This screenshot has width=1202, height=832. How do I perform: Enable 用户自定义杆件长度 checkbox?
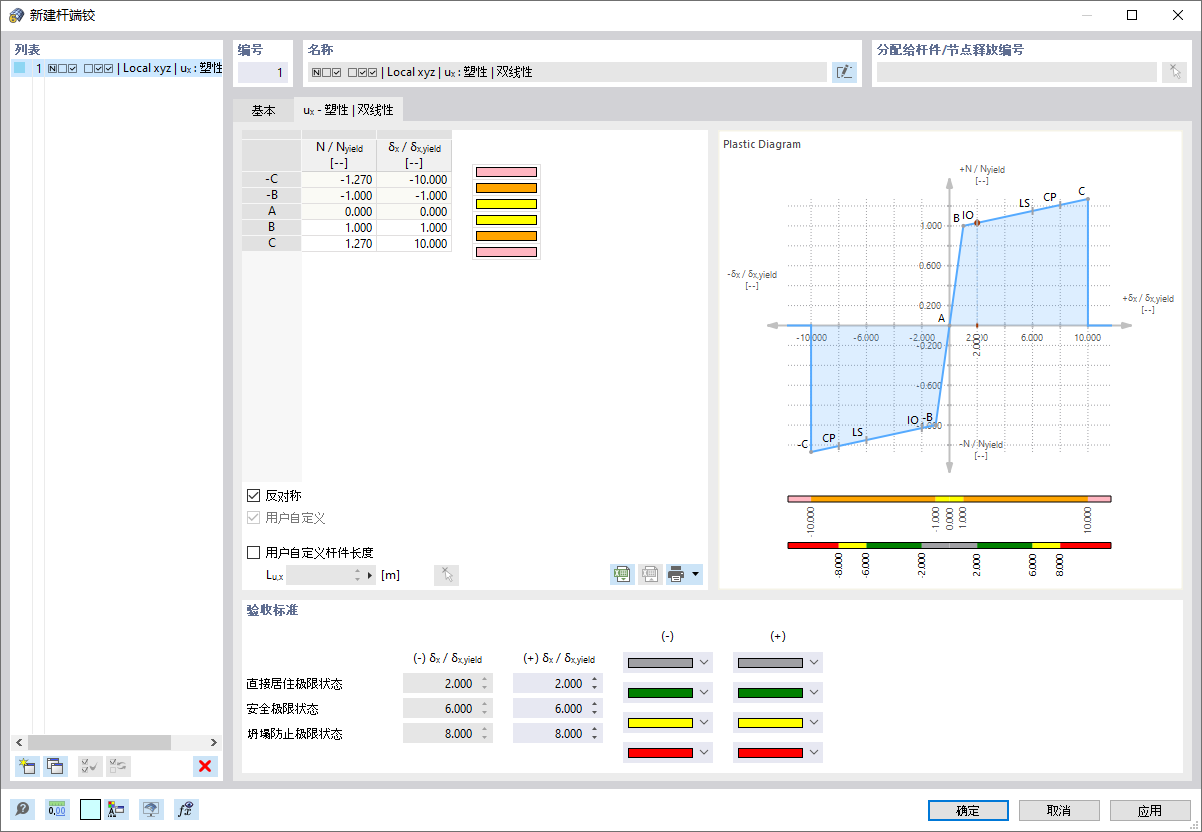pos(253,552)
